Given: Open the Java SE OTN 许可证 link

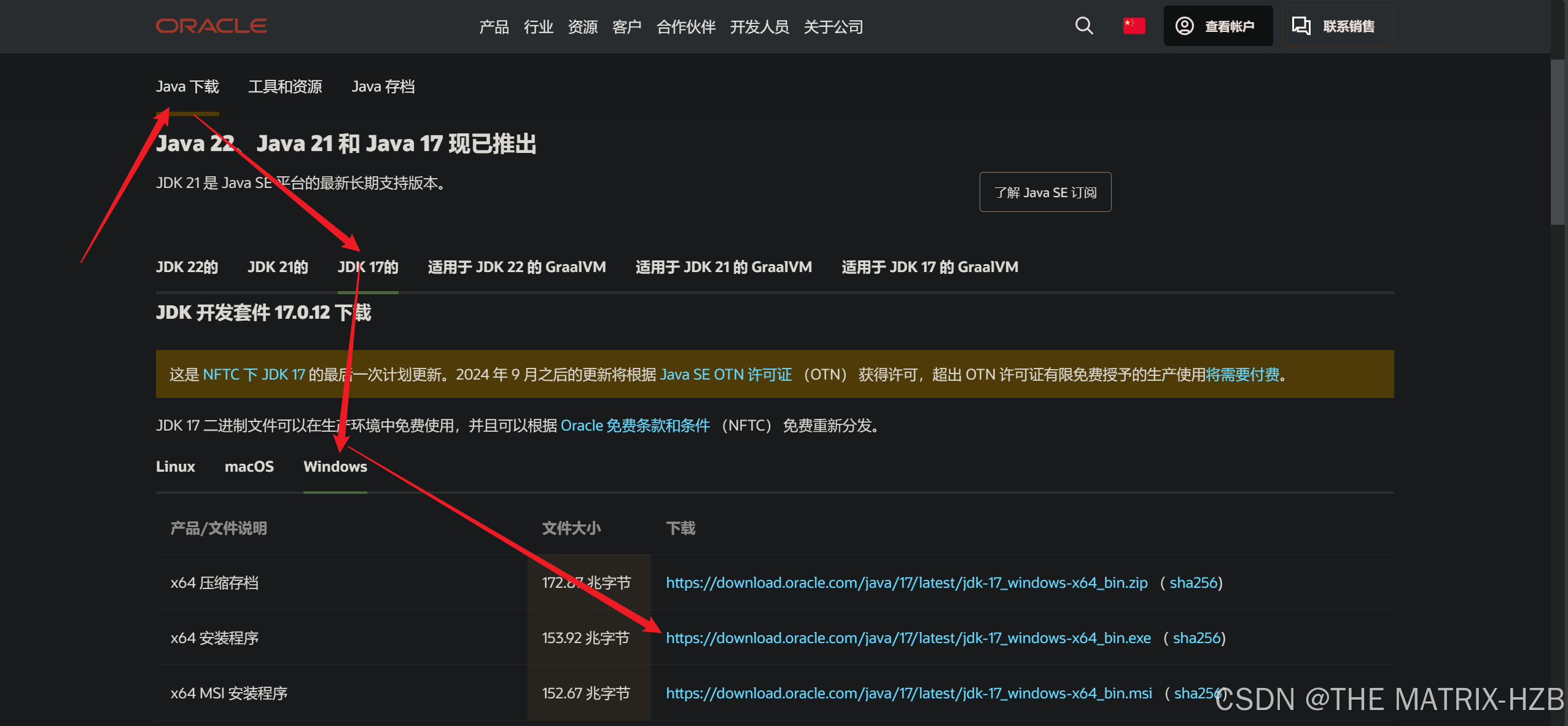Looking at the screenshot, I should click(726, 375).
